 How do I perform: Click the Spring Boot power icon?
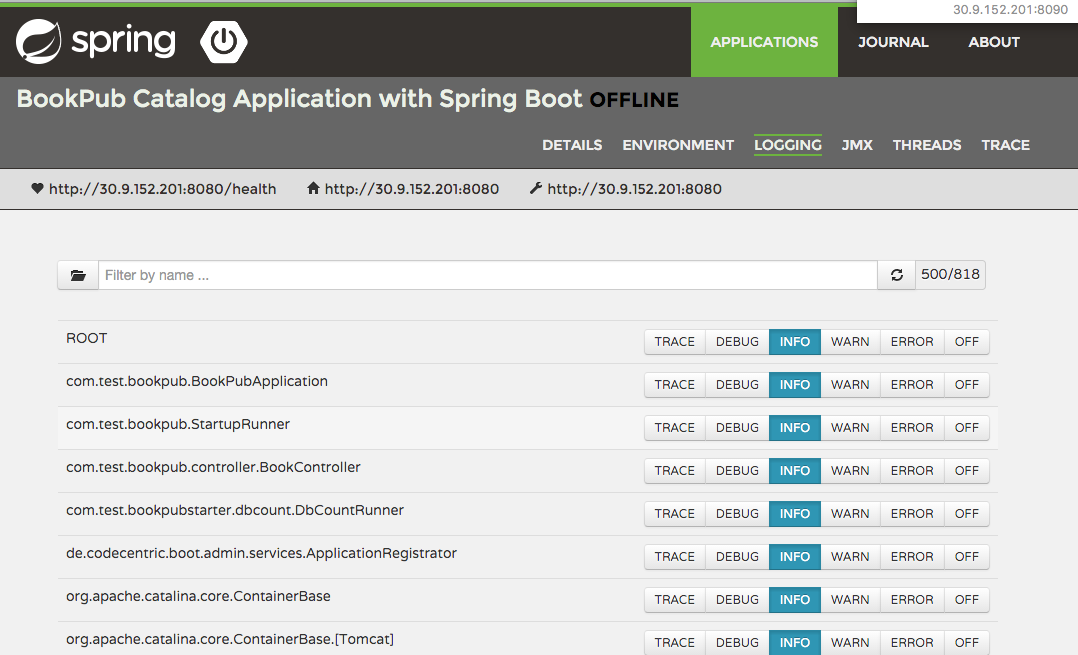click(x=223, y=41)
